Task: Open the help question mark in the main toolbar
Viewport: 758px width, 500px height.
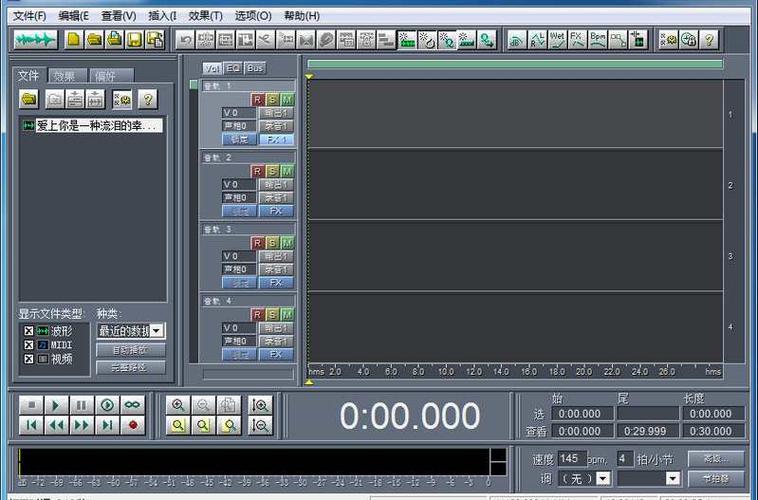Action: pyautogui.click(x=709, y=40)
